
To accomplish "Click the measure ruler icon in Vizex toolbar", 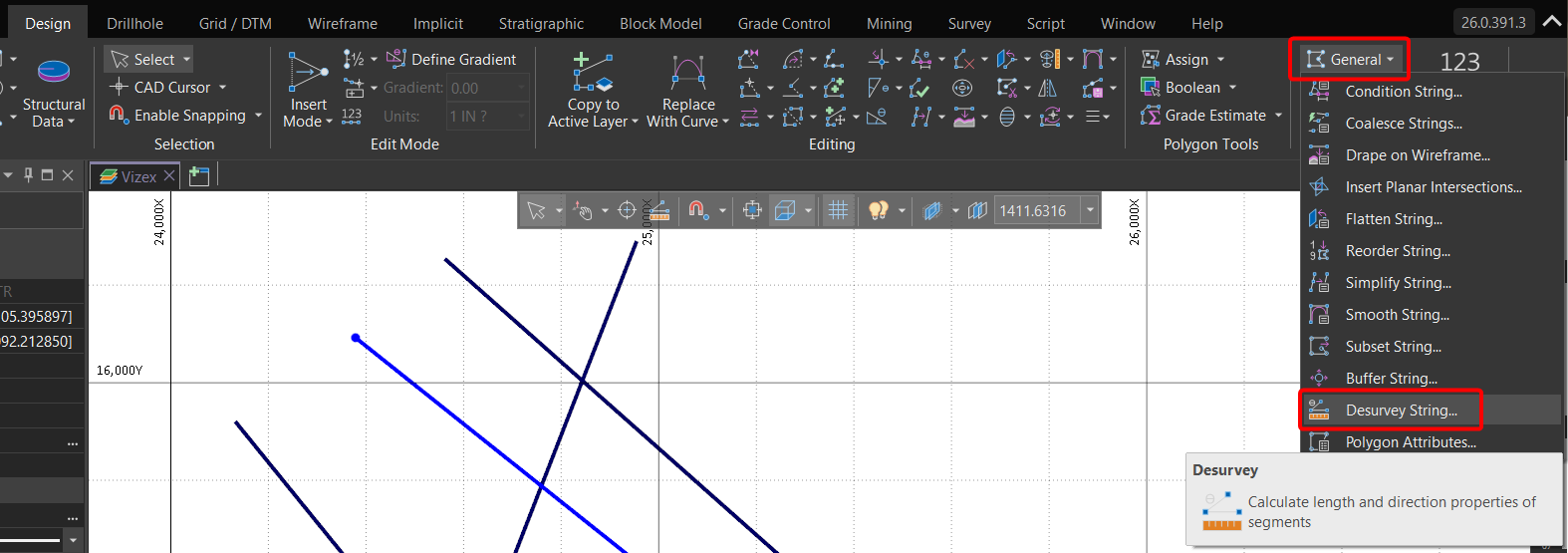I will (x=658, y=210).
